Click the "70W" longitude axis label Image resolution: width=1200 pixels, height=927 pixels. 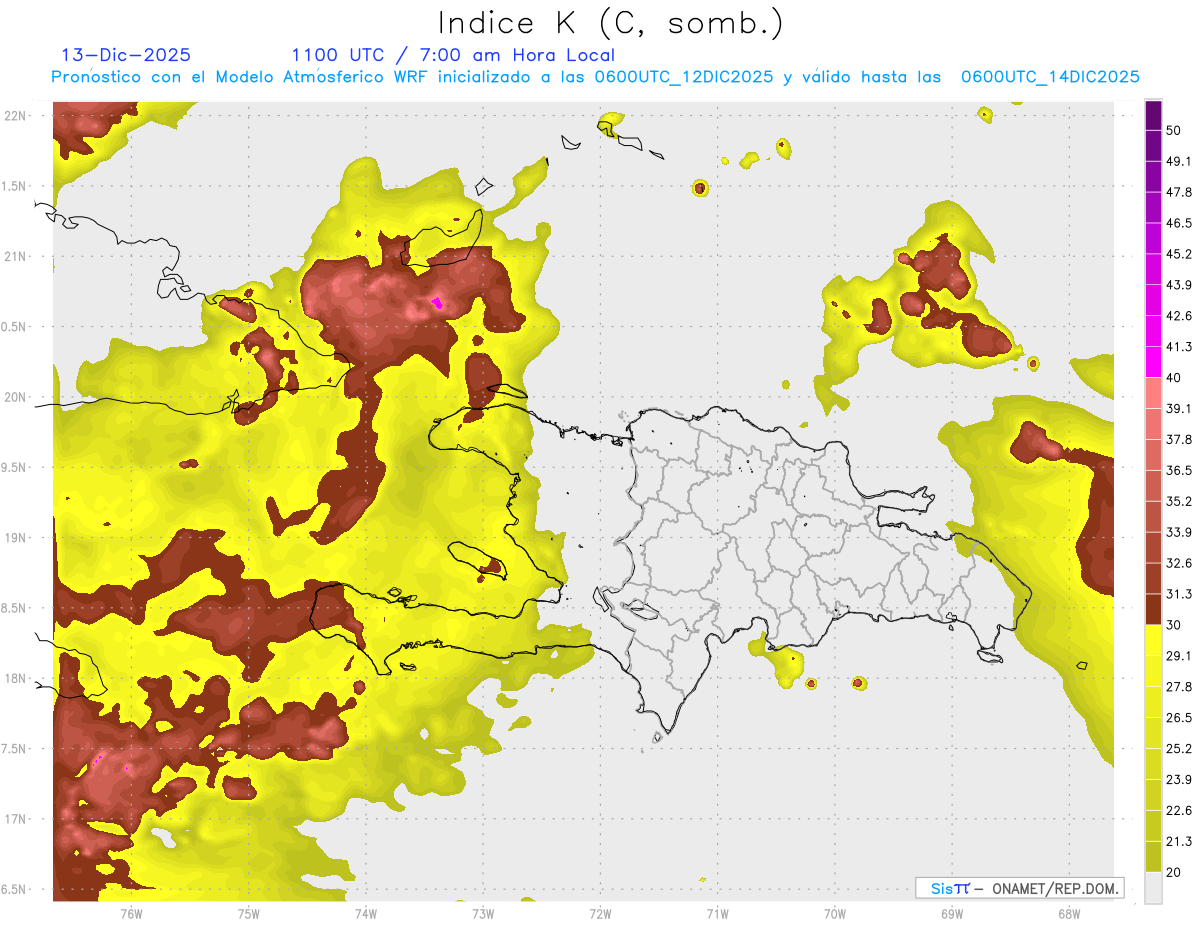pyautogui.click(x=834, y=914)
